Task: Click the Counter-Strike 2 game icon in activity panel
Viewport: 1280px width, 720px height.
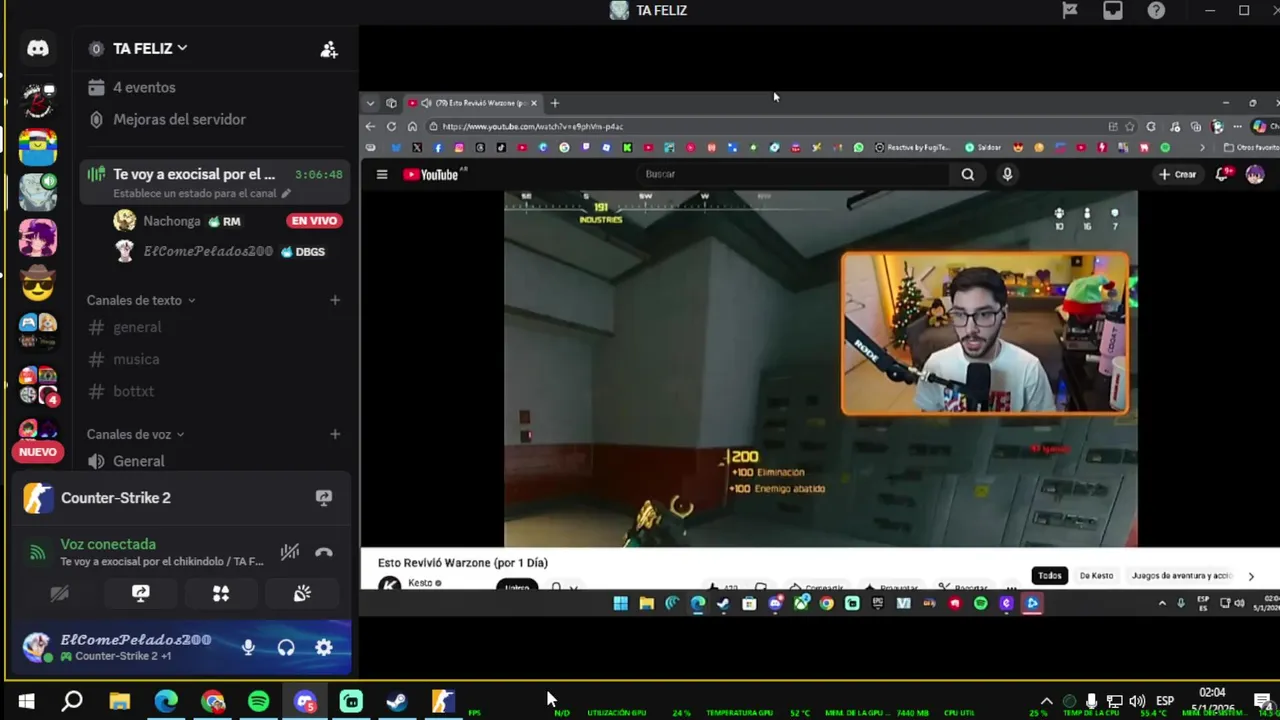Action: pyautogui.click(x=38, y=498)
